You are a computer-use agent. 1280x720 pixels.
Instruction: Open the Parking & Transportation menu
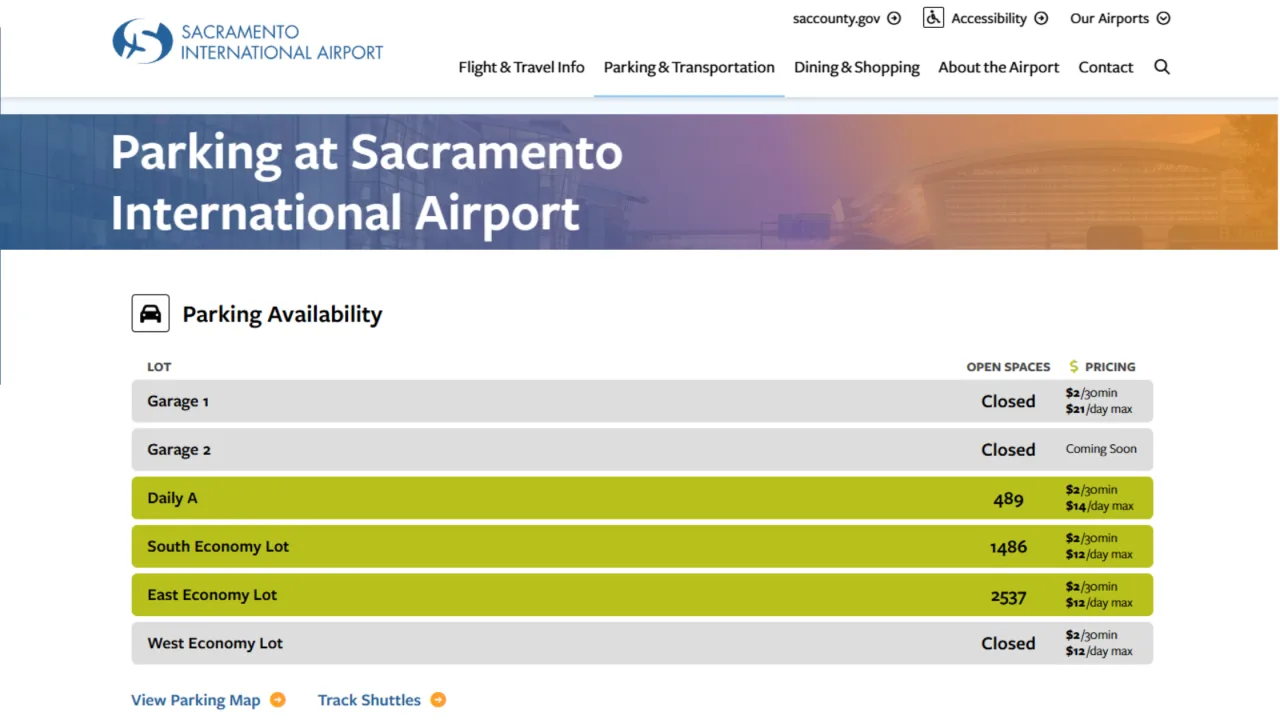689,67
